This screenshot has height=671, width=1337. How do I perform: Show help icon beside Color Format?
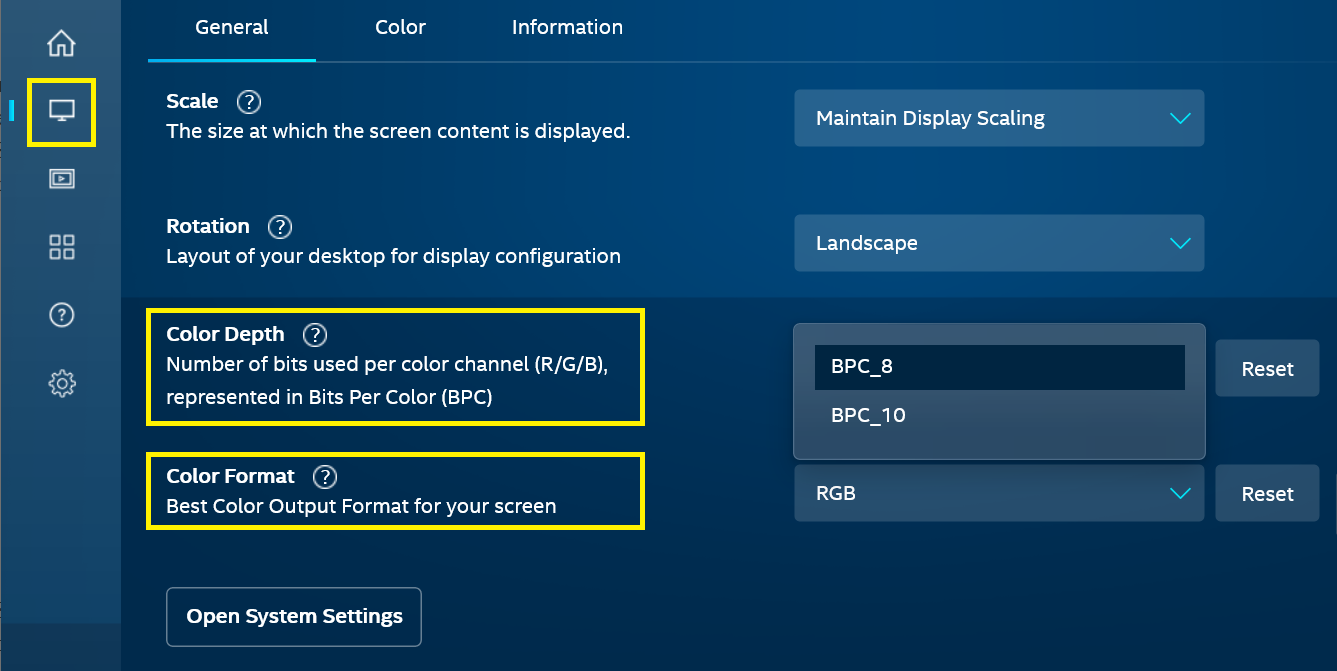[325, 477]
